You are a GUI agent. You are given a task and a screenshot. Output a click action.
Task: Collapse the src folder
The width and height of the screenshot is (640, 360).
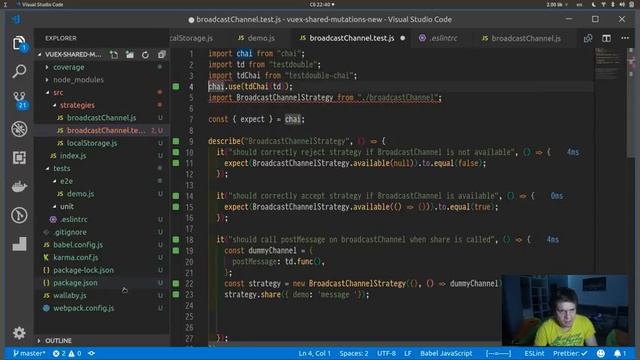58,93
